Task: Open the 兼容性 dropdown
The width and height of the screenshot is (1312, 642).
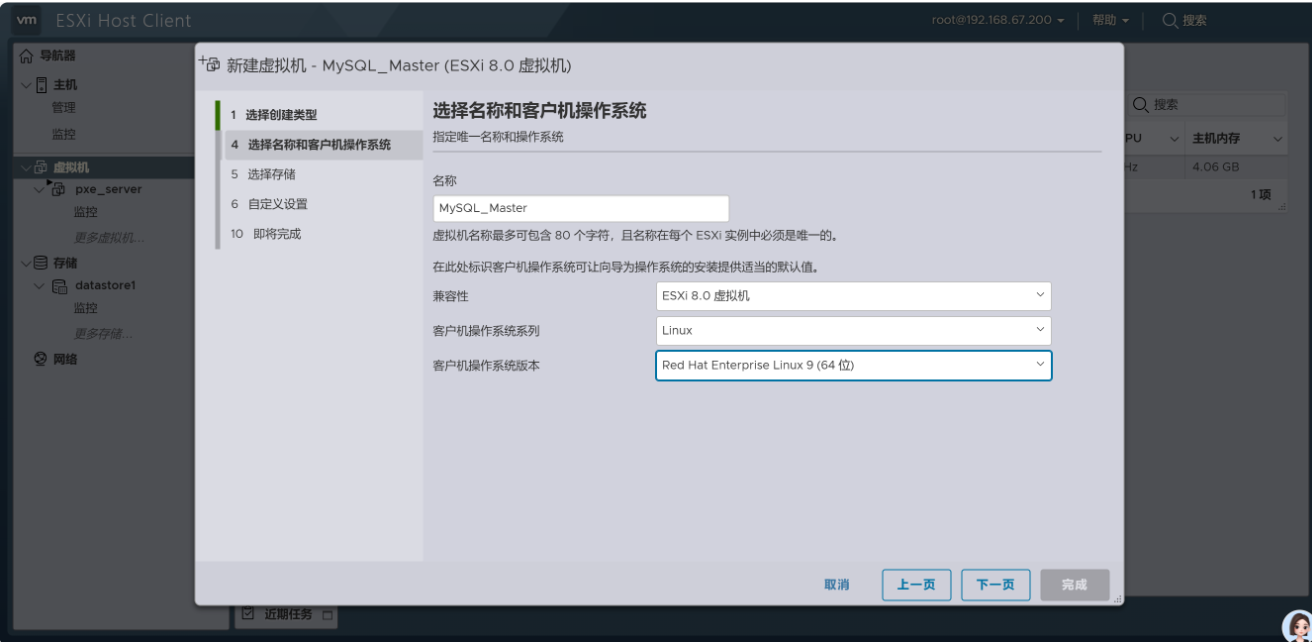Action: [853, 296]
